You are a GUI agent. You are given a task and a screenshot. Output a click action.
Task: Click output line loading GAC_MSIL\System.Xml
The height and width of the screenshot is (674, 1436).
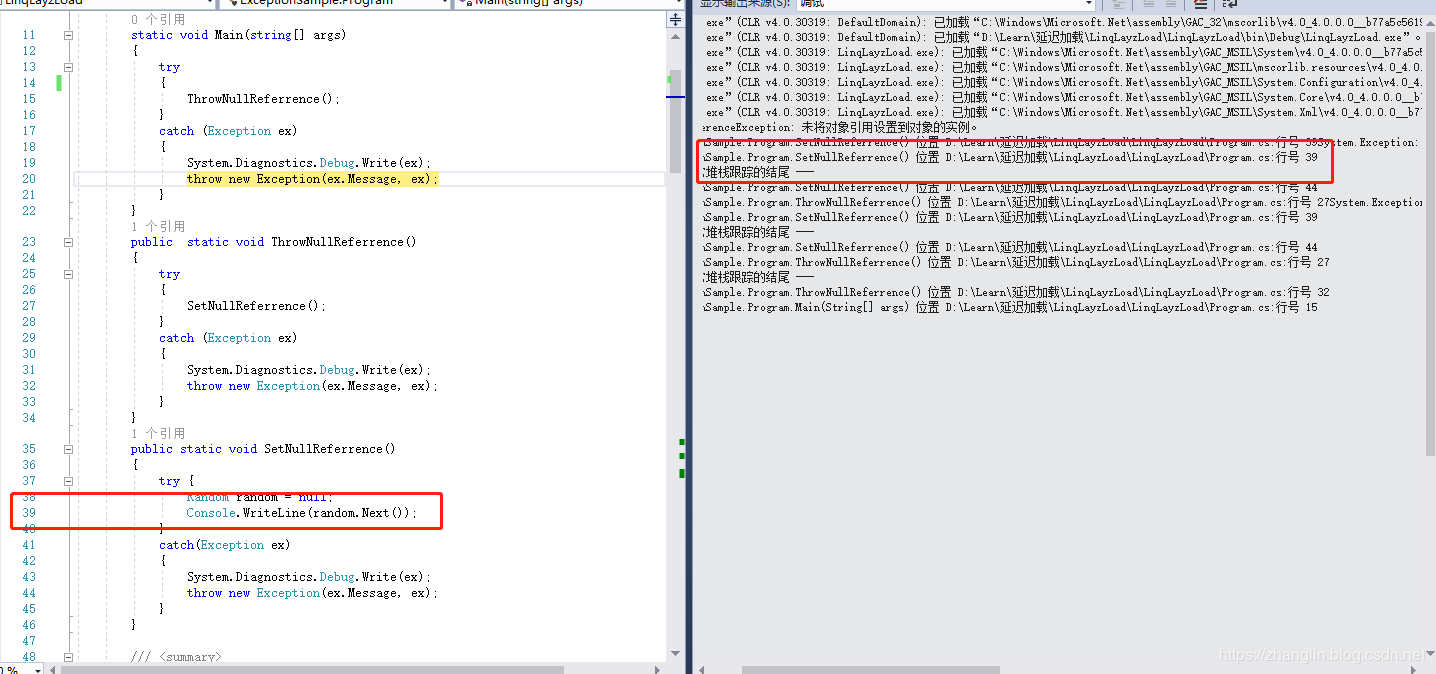1064,113
